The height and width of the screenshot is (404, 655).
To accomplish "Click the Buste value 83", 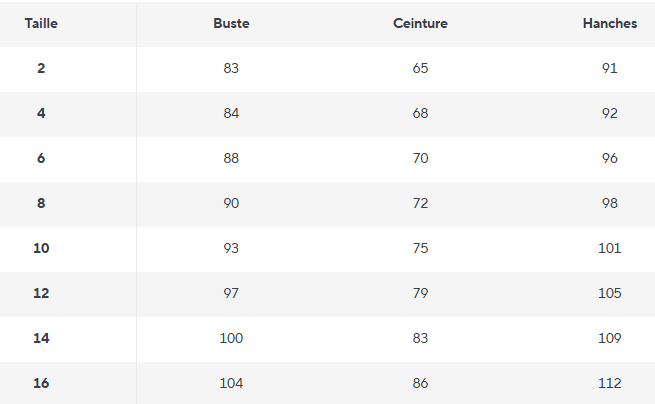I will tap(231, 68).
